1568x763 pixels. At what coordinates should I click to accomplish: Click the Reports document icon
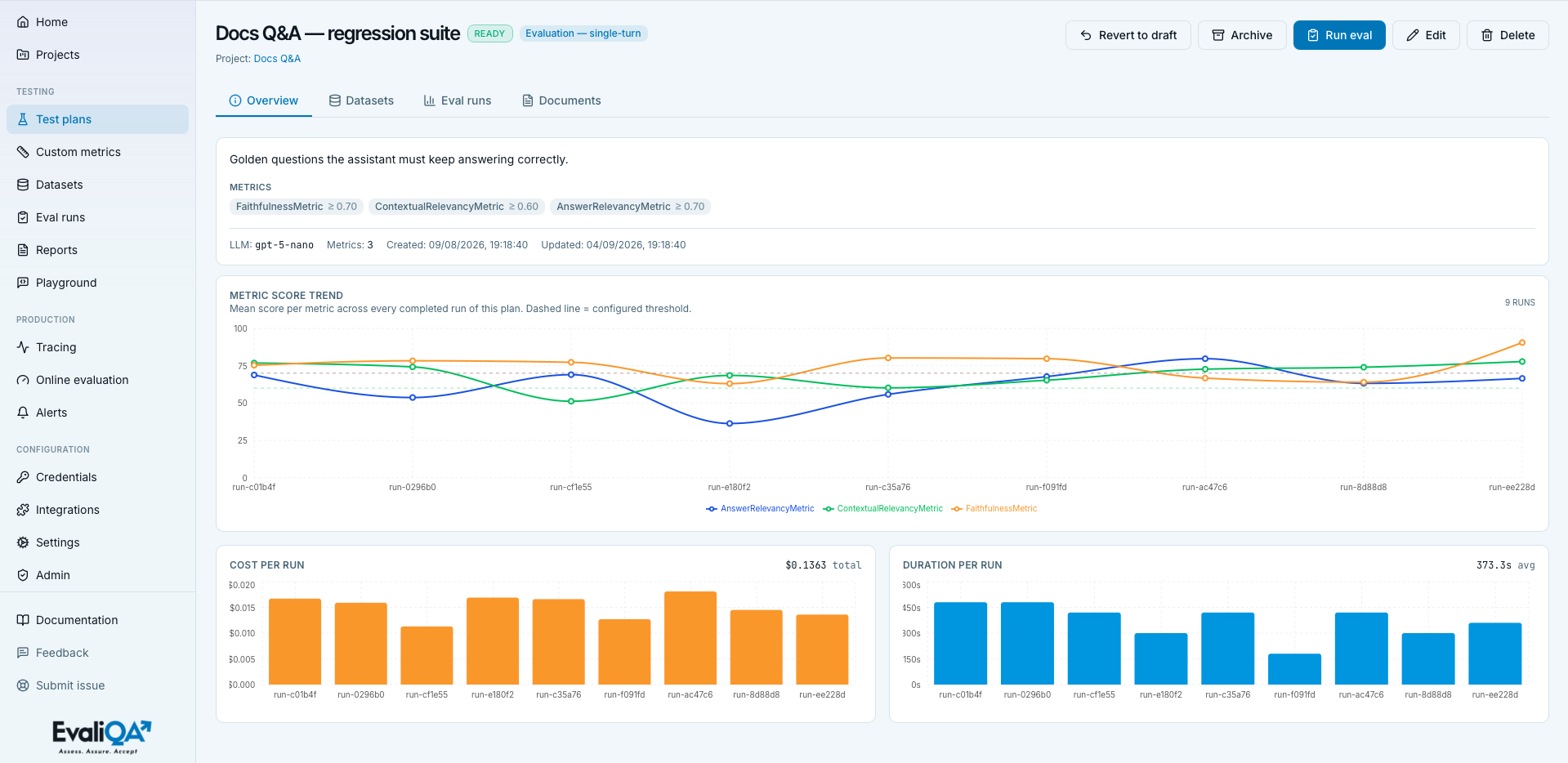tap(23, 250)
